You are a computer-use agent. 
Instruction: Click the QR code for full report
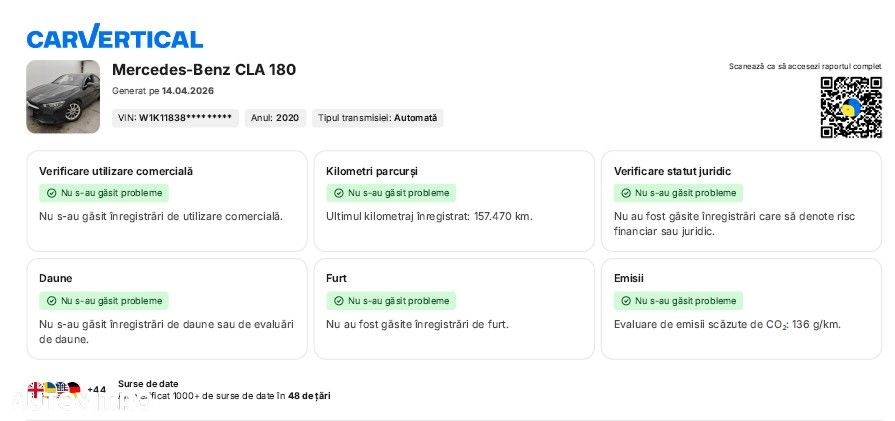851,107
